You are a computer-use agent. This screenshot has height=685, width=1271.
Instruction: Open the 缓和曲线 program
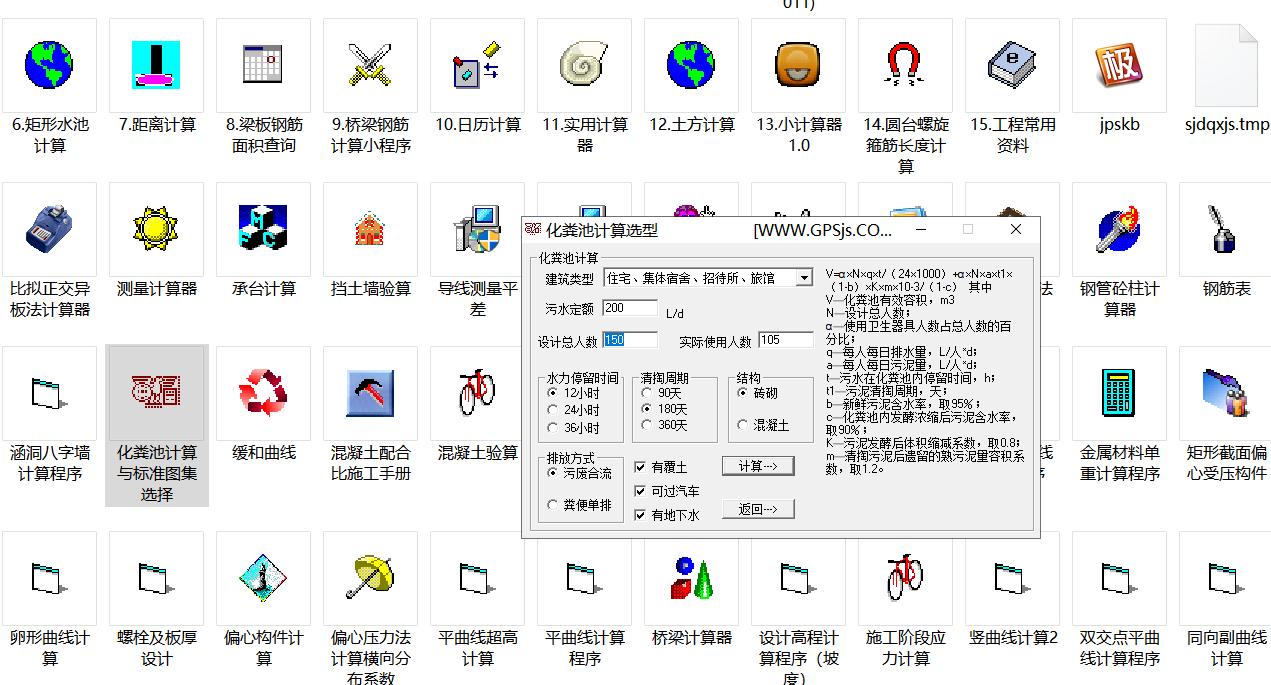point(263,392)
